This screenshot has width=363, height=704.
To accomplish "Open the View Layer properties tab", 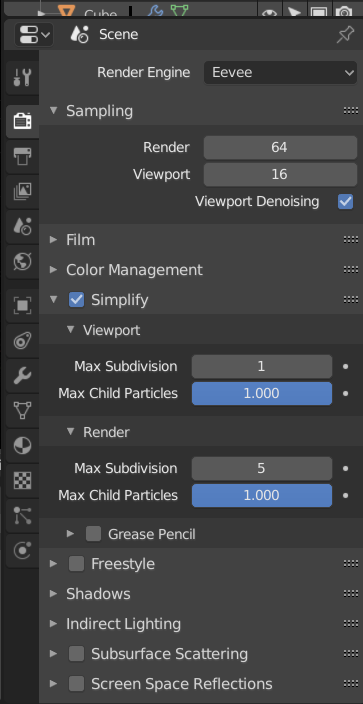I will coord(22,191).
